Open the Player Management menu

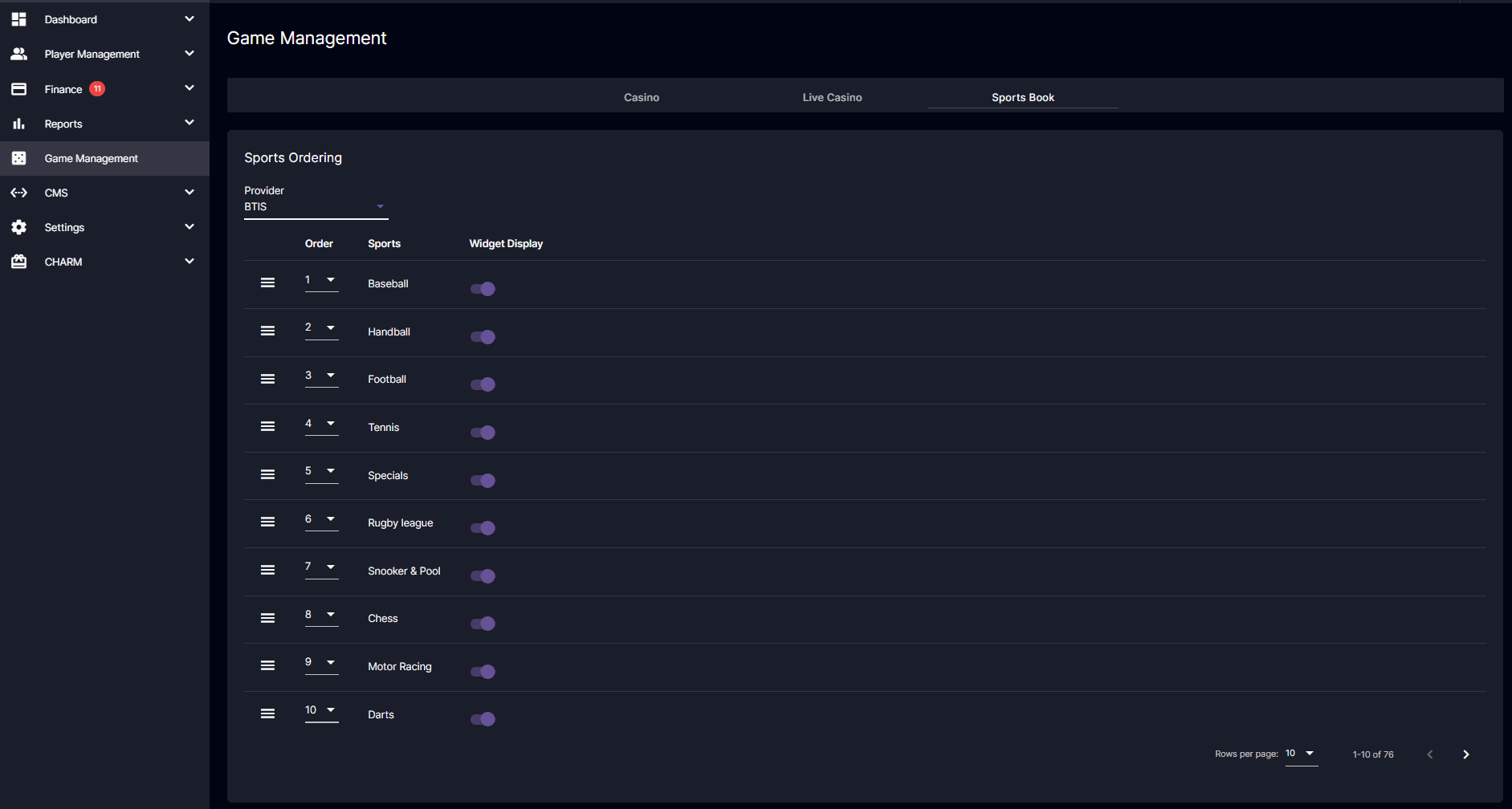pos(104,54)
